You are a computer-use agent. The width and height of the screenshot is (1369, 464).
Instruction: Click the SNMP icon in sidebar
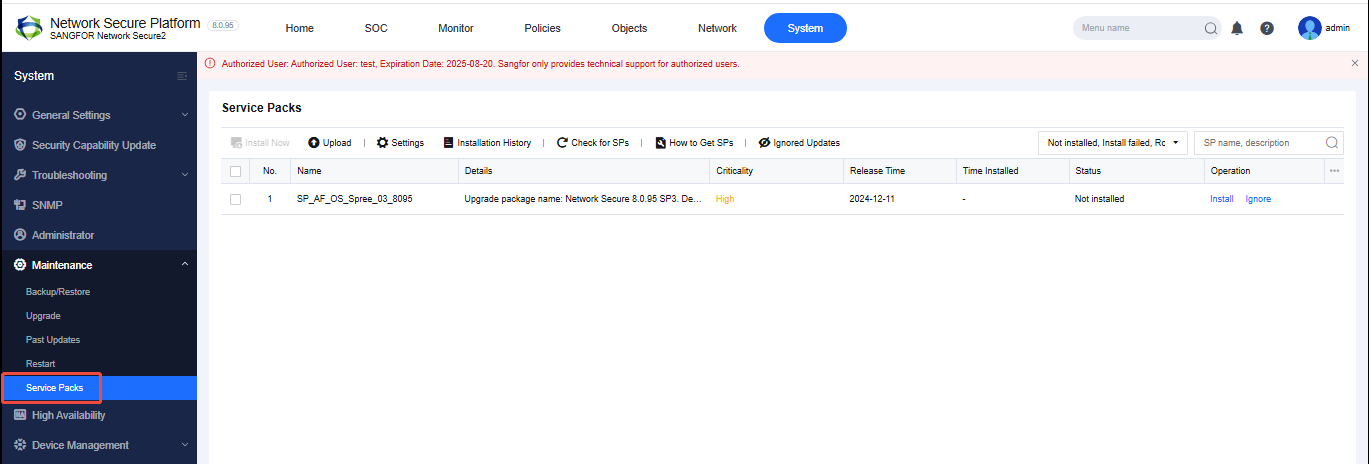click(x=20, y=205)
